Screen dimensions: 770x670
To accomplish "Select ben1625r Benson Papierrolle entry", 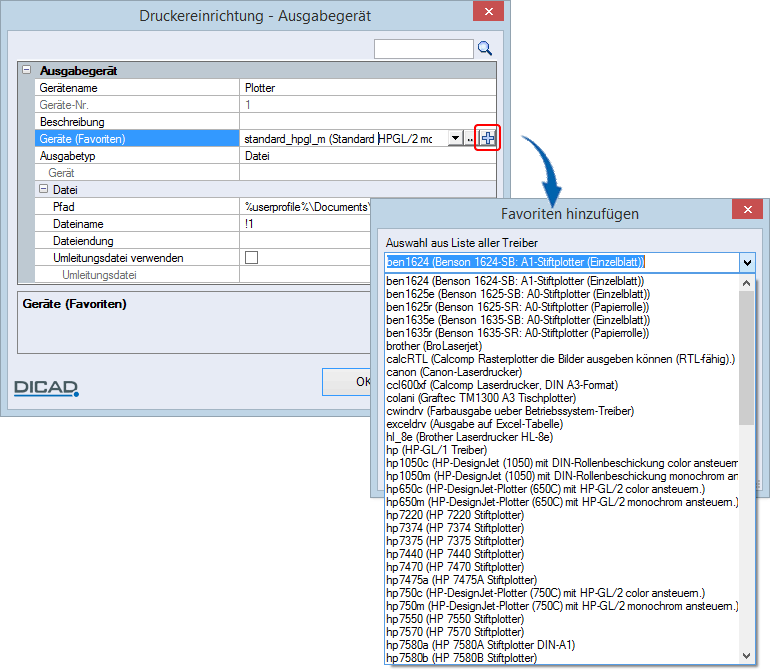I will [562, 307].
